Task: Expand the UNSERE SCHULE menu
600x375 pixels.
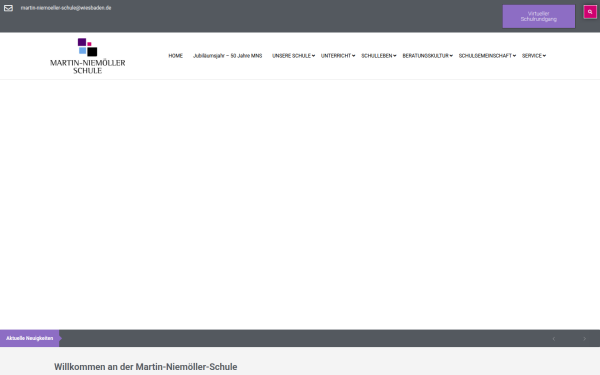Action: [293, 56]
